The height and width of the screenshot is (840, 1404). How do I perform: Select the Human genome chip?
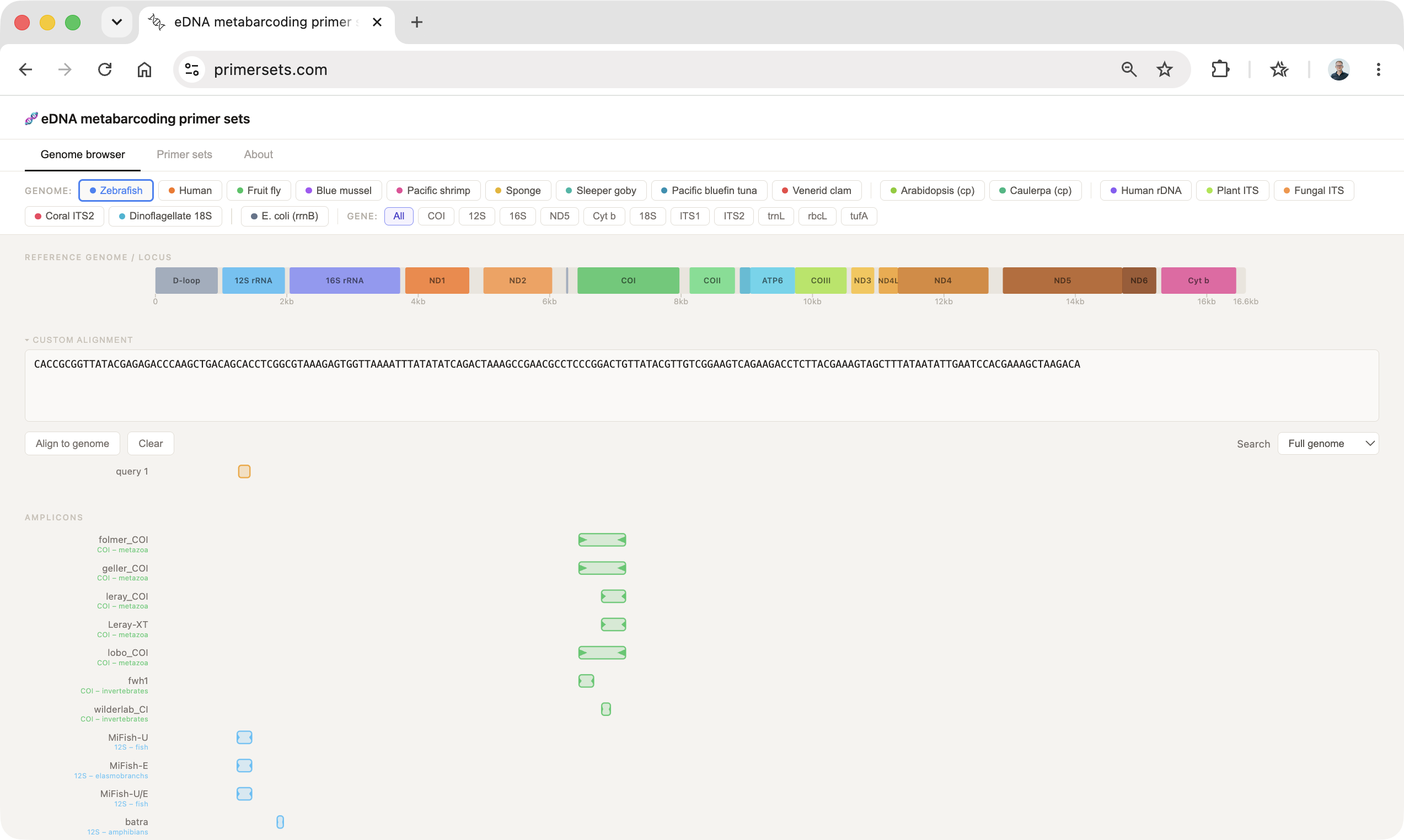[x=190, y=191]
